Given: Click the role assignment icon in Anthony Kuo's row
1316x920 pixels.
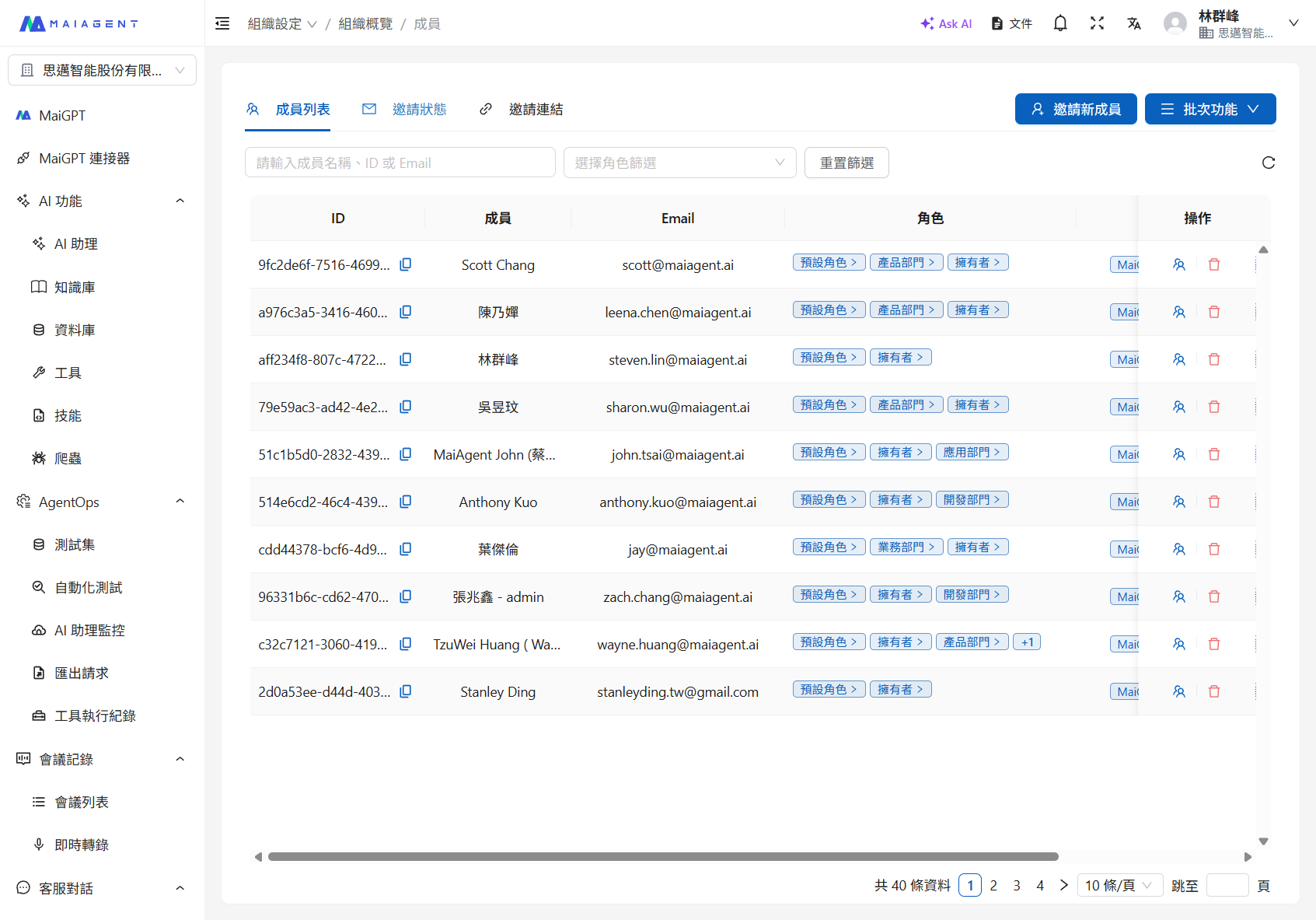Looking at the screenshot, I should click(1179, 502).
